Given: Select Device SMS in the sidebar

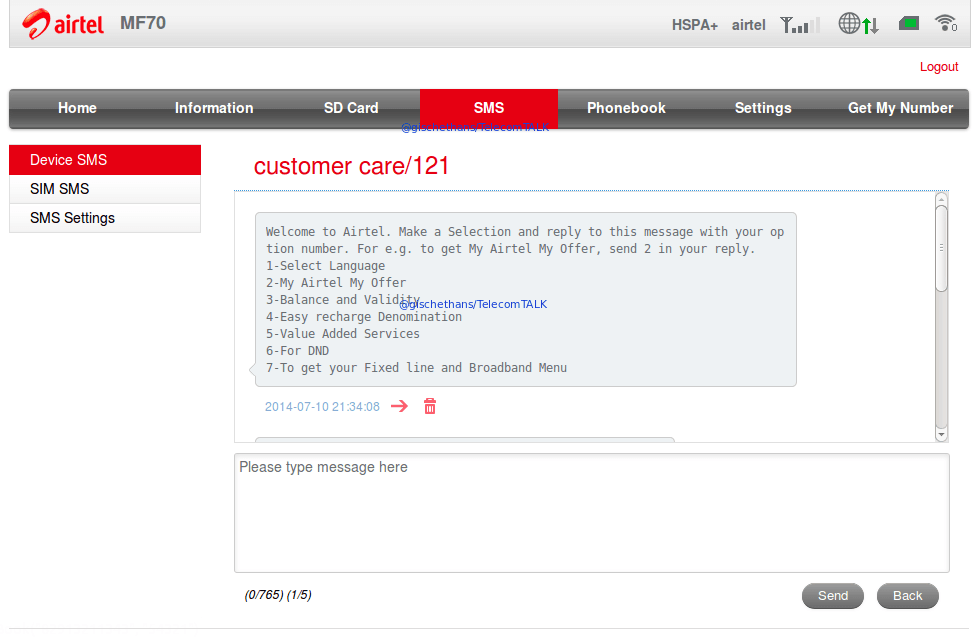Looking at the screenshot, I should 105,160.
